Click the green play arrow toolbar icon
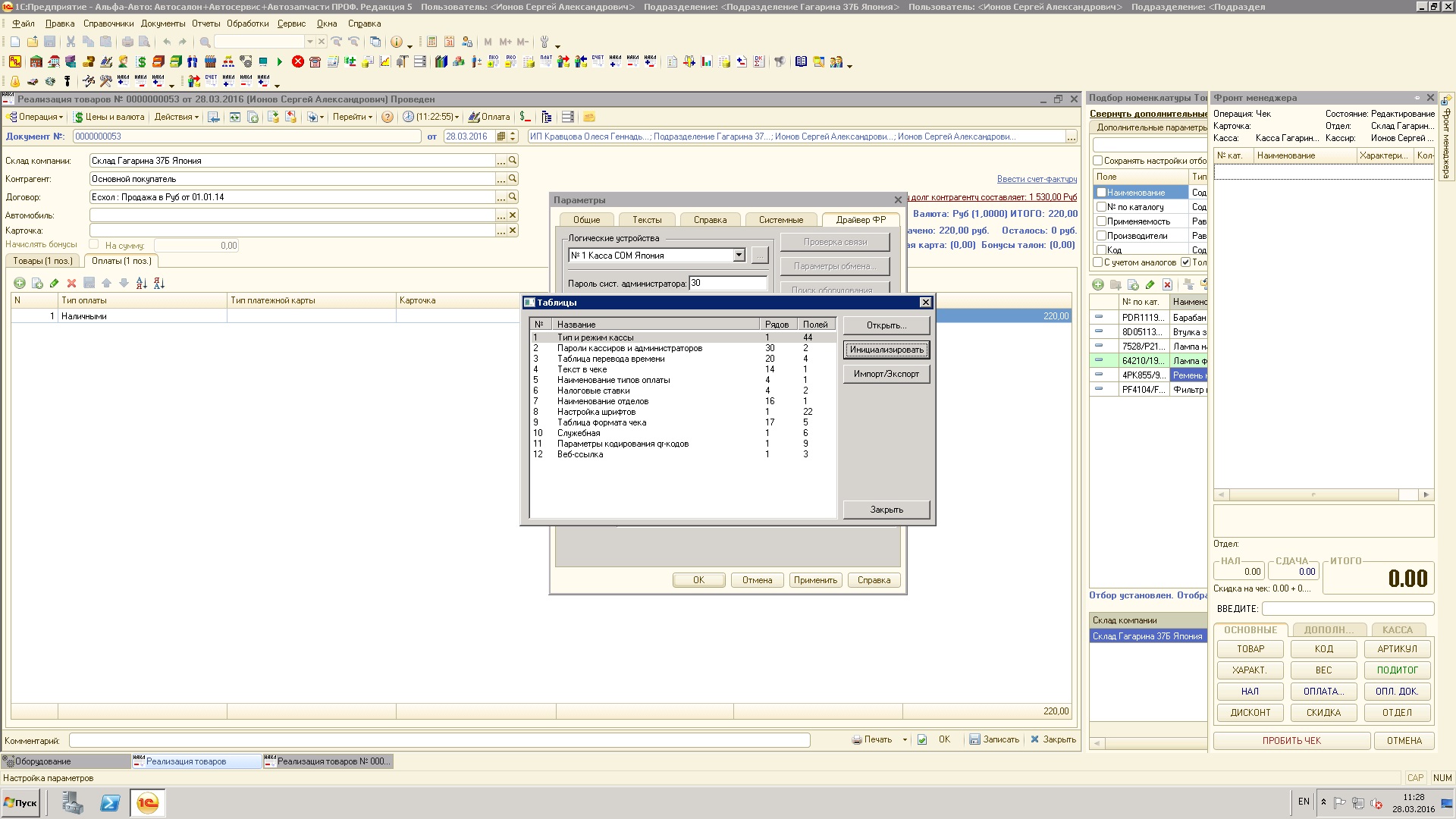This screenshot has height=819, width=1456. point(280,62)
